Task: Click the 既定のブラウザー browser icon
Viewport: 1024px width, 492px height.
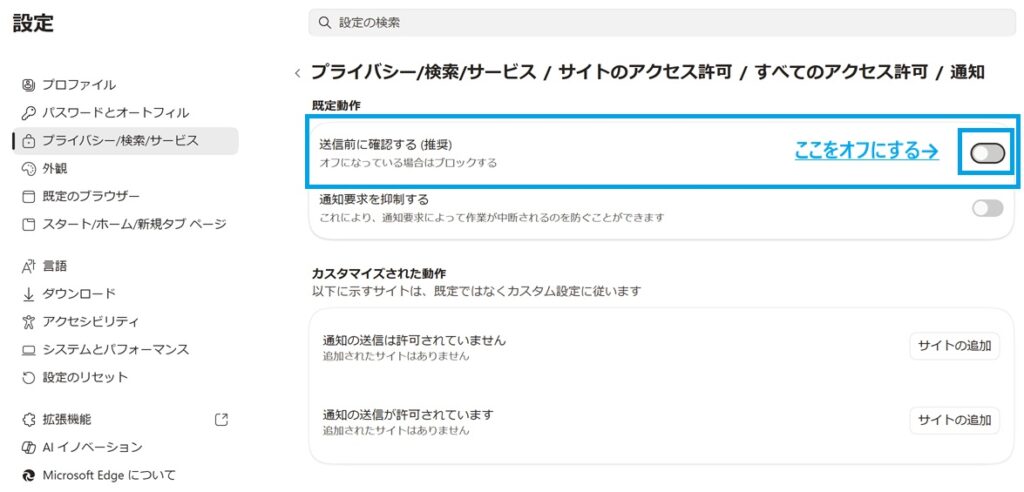Action: coord(28,197)
